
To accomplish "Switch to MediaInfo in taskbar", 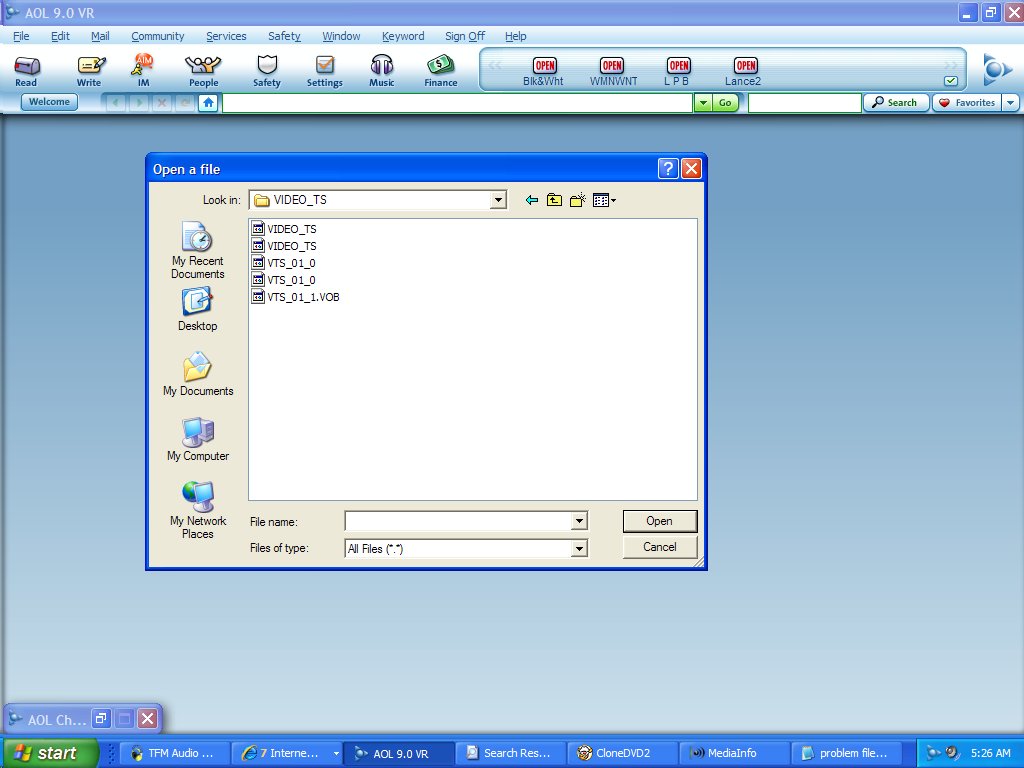I will tap(734, 753).
